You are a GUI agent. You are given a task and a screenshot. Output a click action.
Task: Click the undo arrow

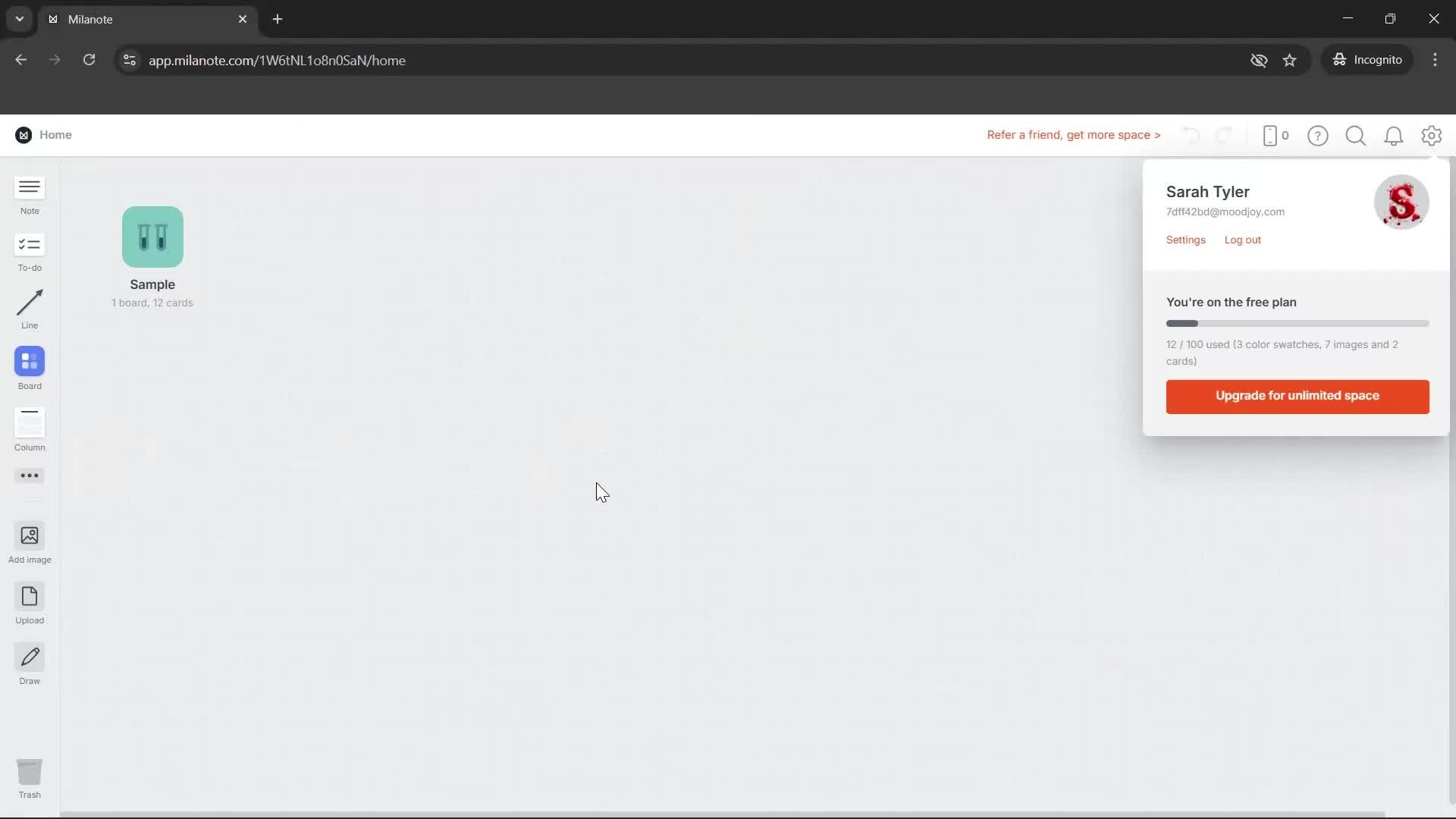pos(1191,135)
